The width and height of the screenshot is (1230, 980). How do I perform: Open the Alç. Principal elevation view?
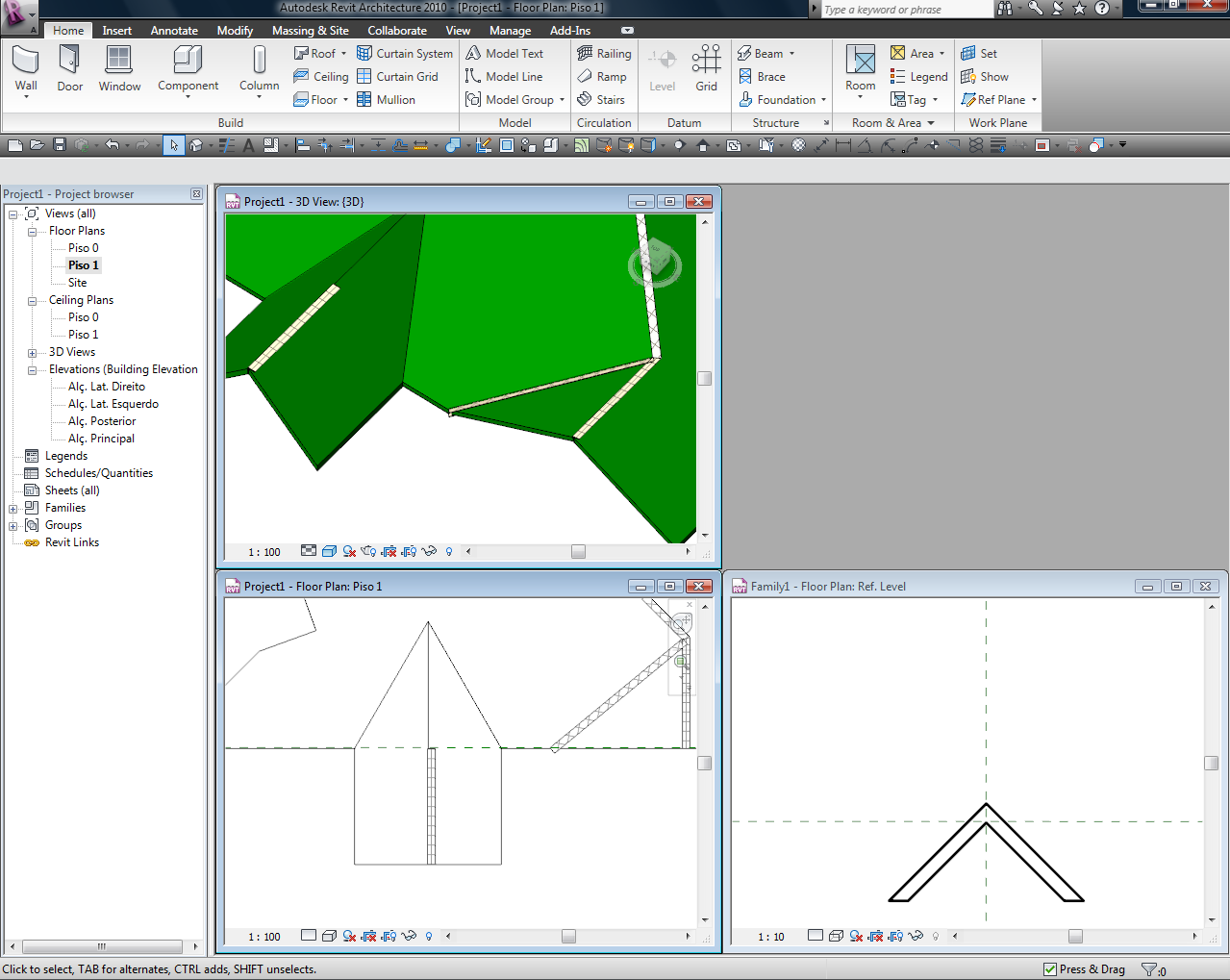pyautogui.click(x=101, y=439)
